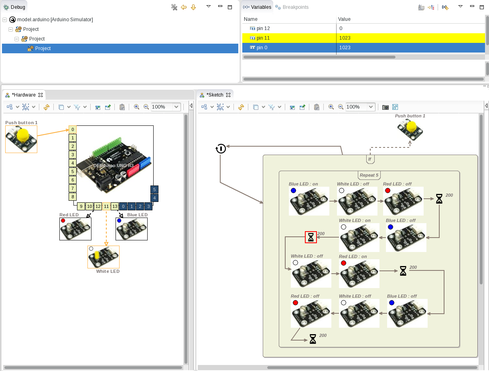This screenshot has width=489, height=371.
Task: Click the pin 0 variable row
Action: click(x=363, y=48)
